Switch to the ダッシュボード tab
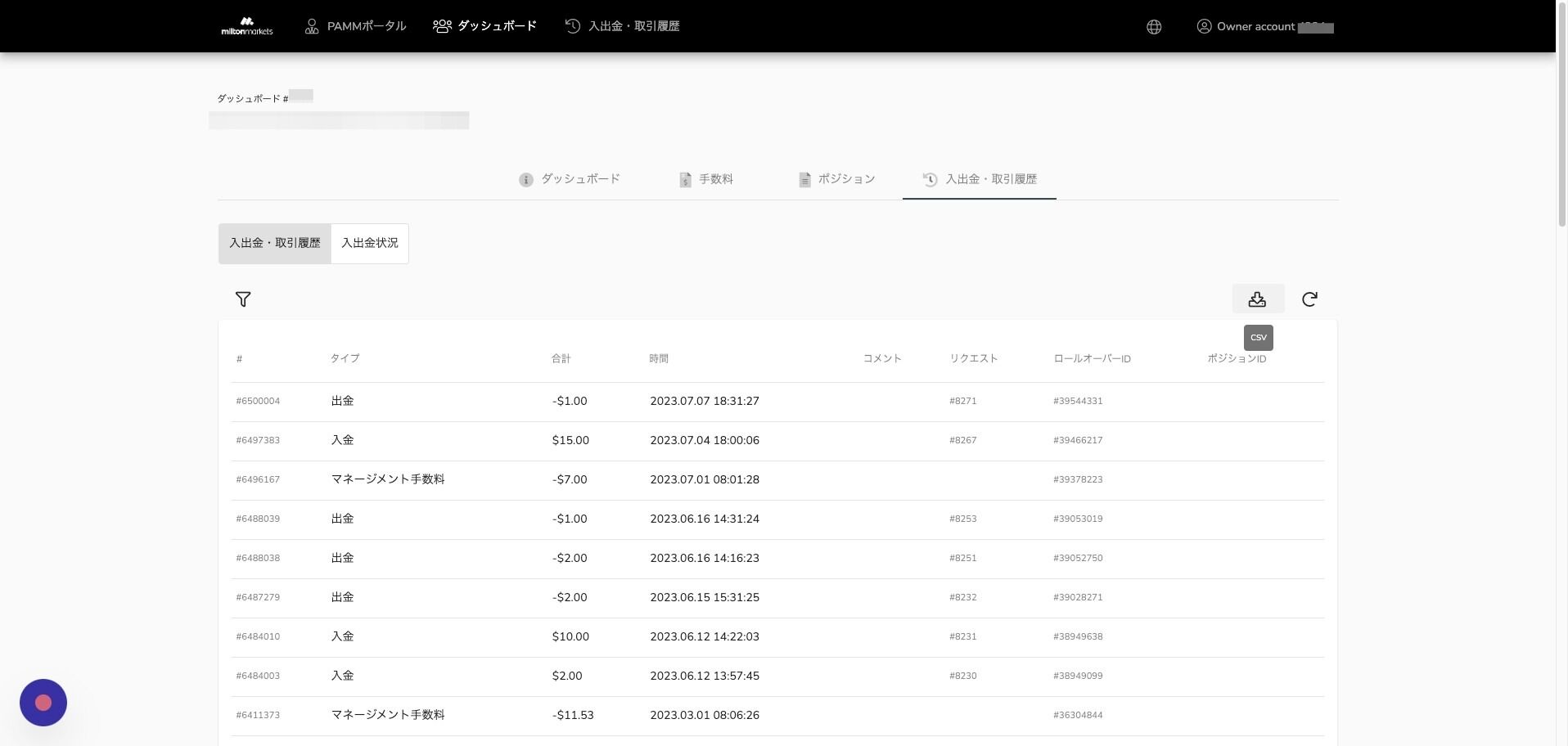The width and height of the screenshot is (1568, 746). (x=570, y=179)
